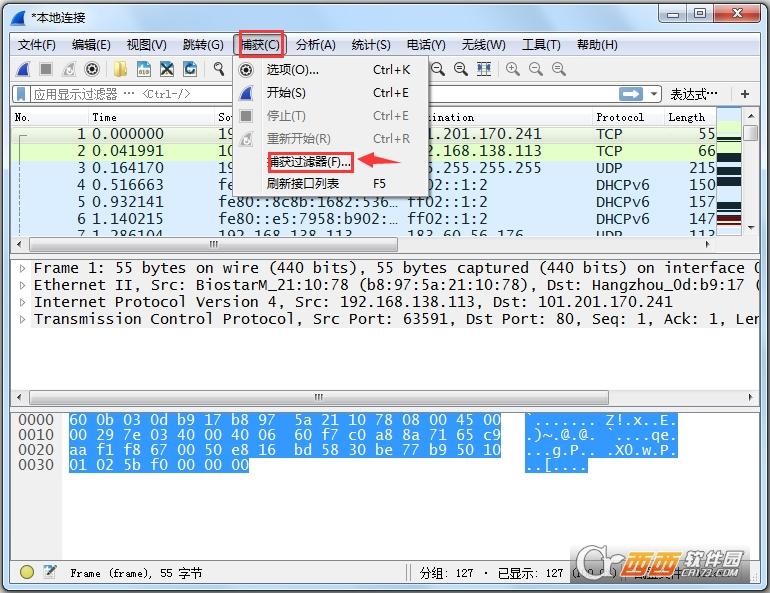Click the packet list horizontal scrollbar thumb
770x593 pixels.
pos(214,244)
